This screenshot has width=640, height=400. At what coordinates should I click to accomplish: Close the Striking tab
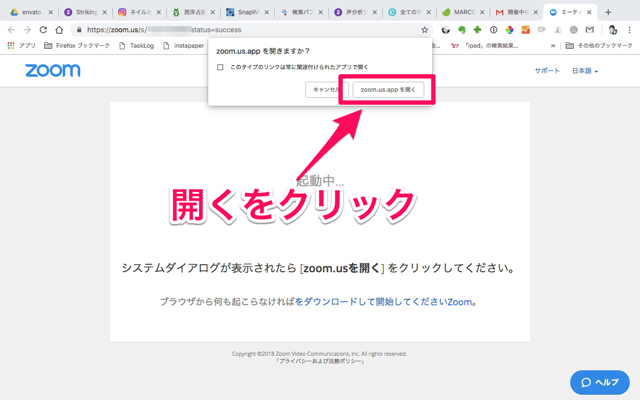(104, 12)
